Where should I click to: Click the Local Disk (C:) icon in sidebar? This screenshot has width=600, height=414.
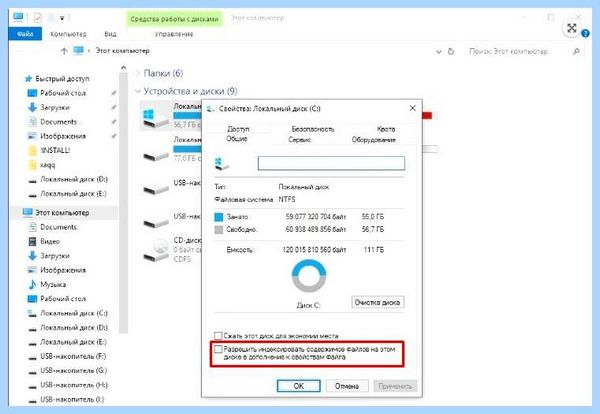(32, 313)
